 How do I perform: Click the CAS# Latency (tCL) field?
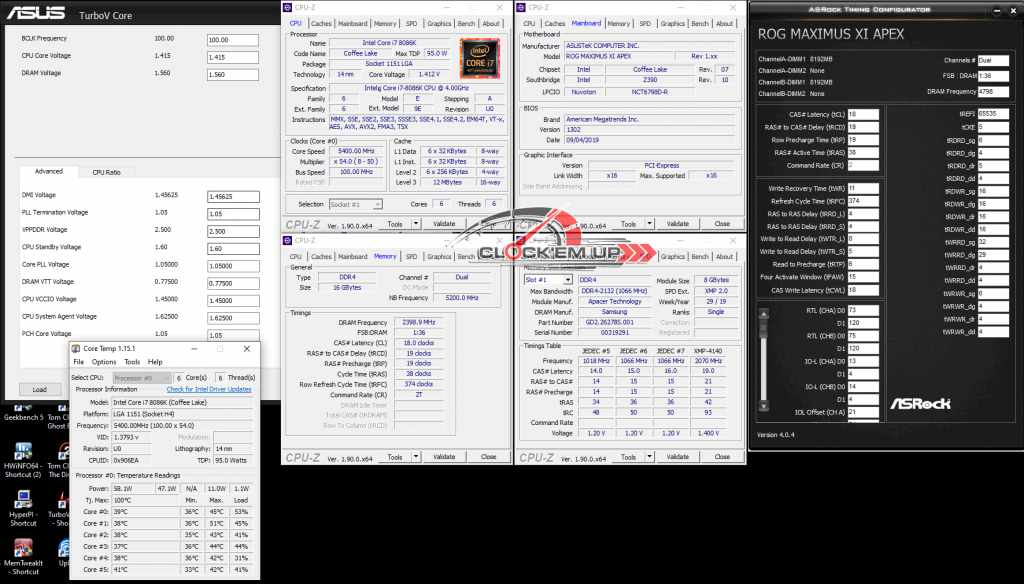point(864,114)
